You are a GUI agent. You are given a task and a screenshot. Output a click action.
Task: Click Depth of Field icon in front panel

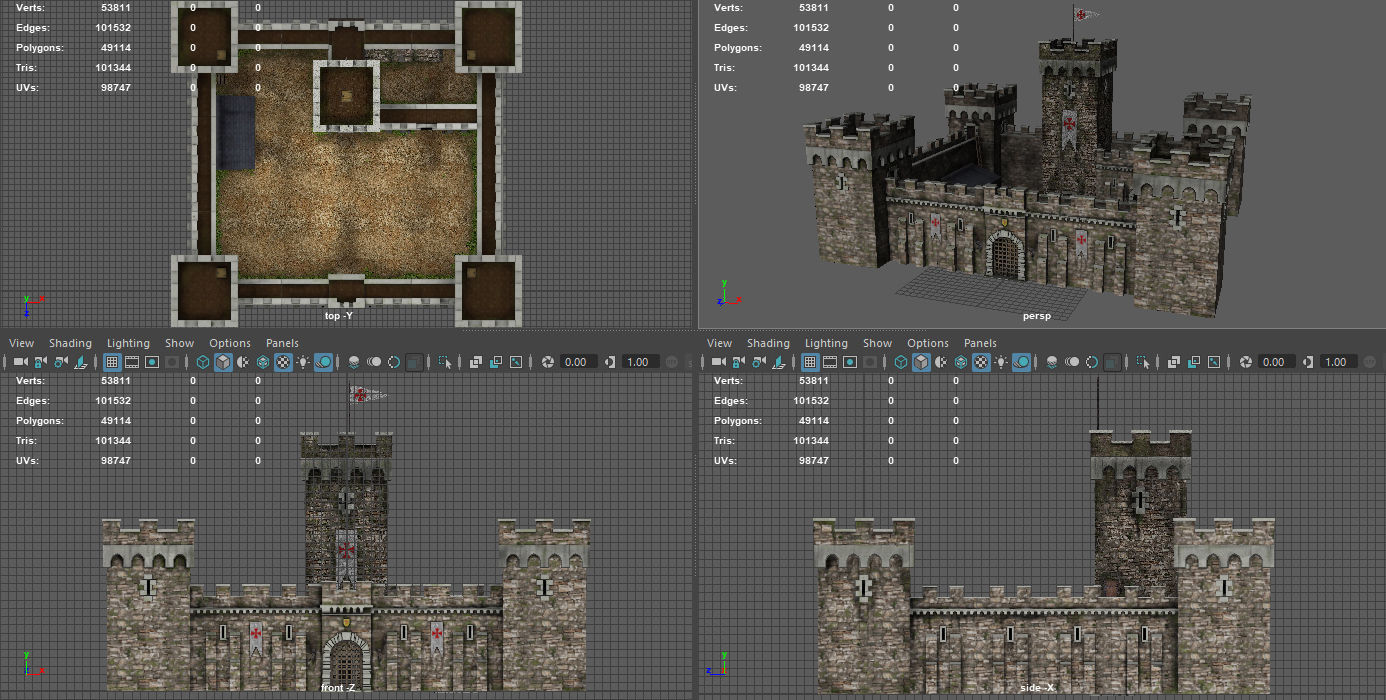(x=414, y=362)
